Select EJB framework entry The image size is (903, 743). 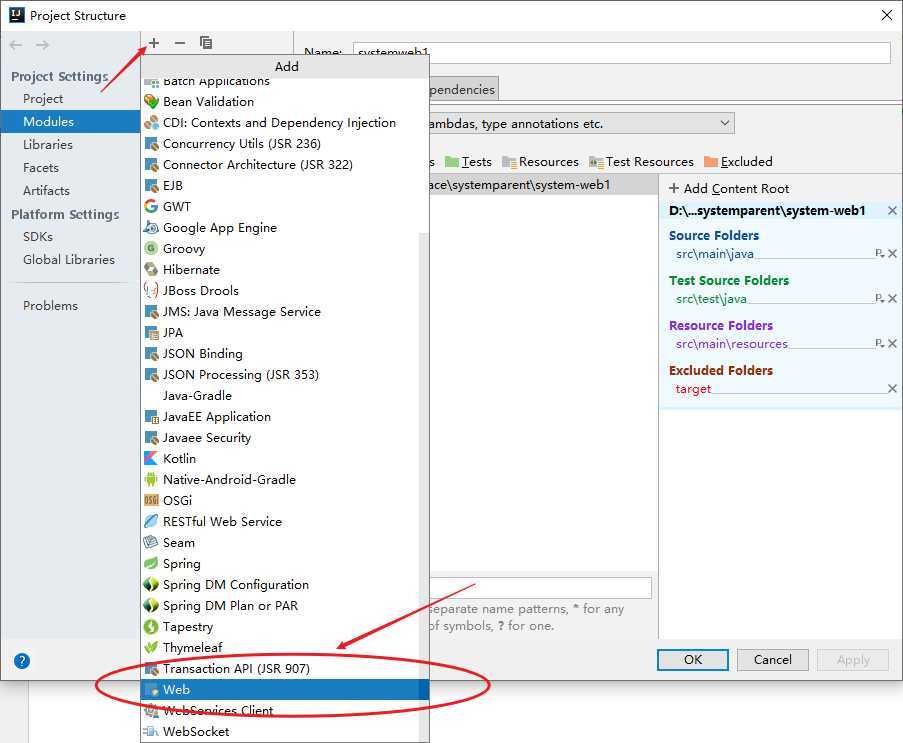click(x=284, y=185)
